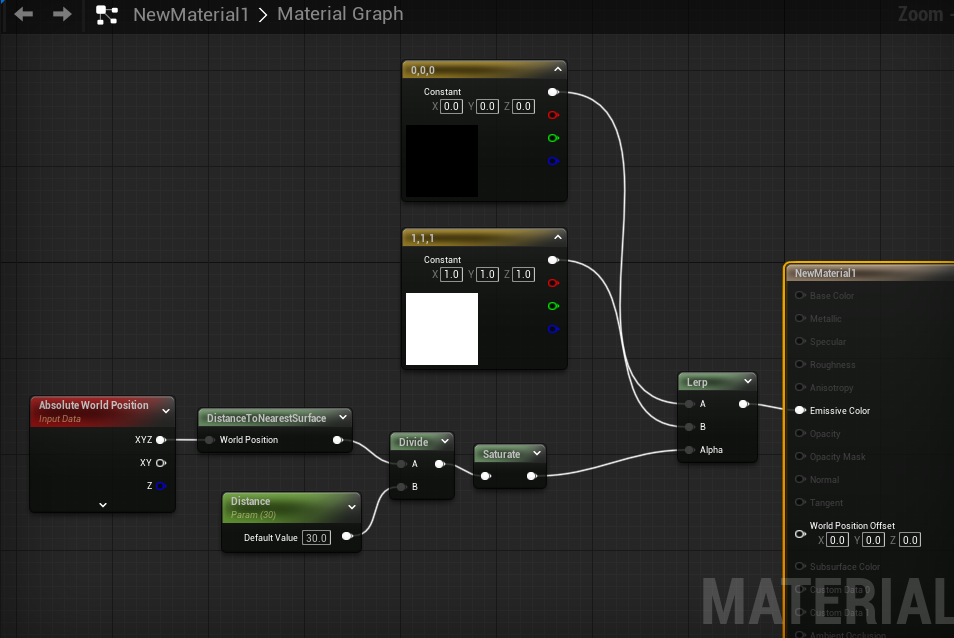This screenshot has width=954, height=638.
Task: Click World Position Offset input pin
Action: pos(800,534)
